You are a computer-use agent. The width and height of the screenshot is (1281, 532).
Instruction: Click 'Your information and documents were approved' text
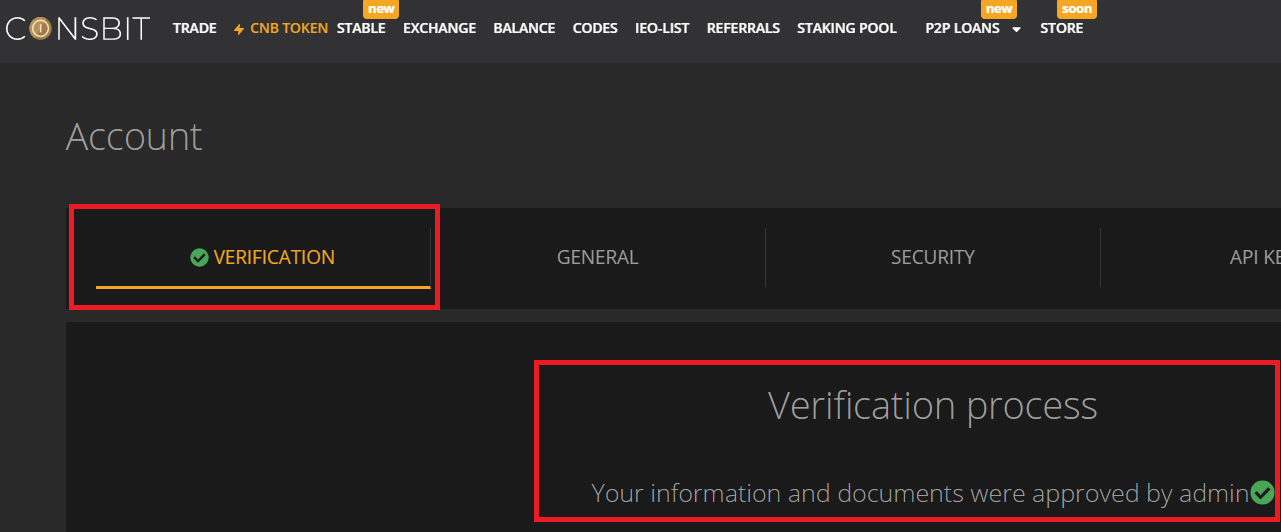click(x=863, y=493)
